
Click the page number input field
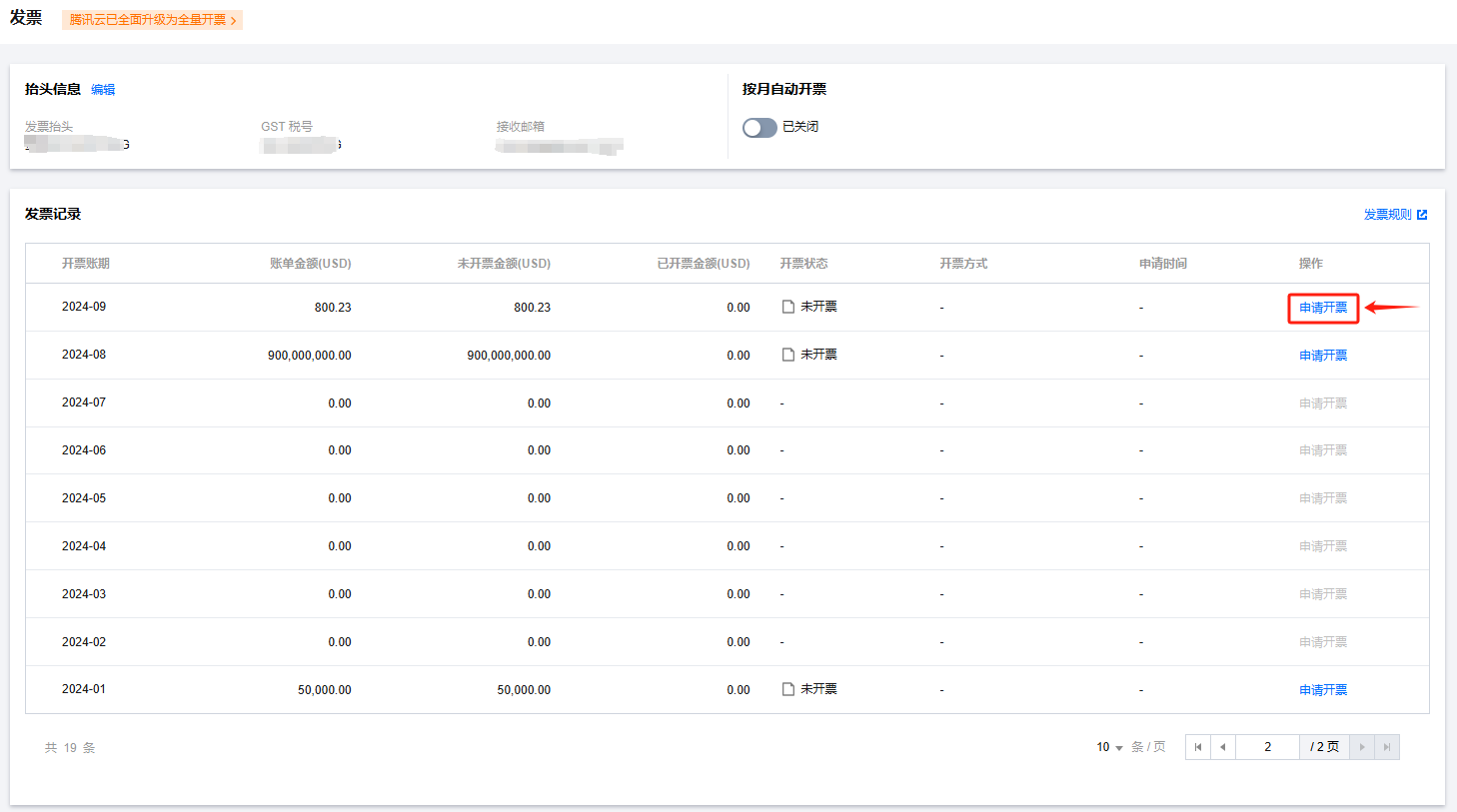[1267, 747]
